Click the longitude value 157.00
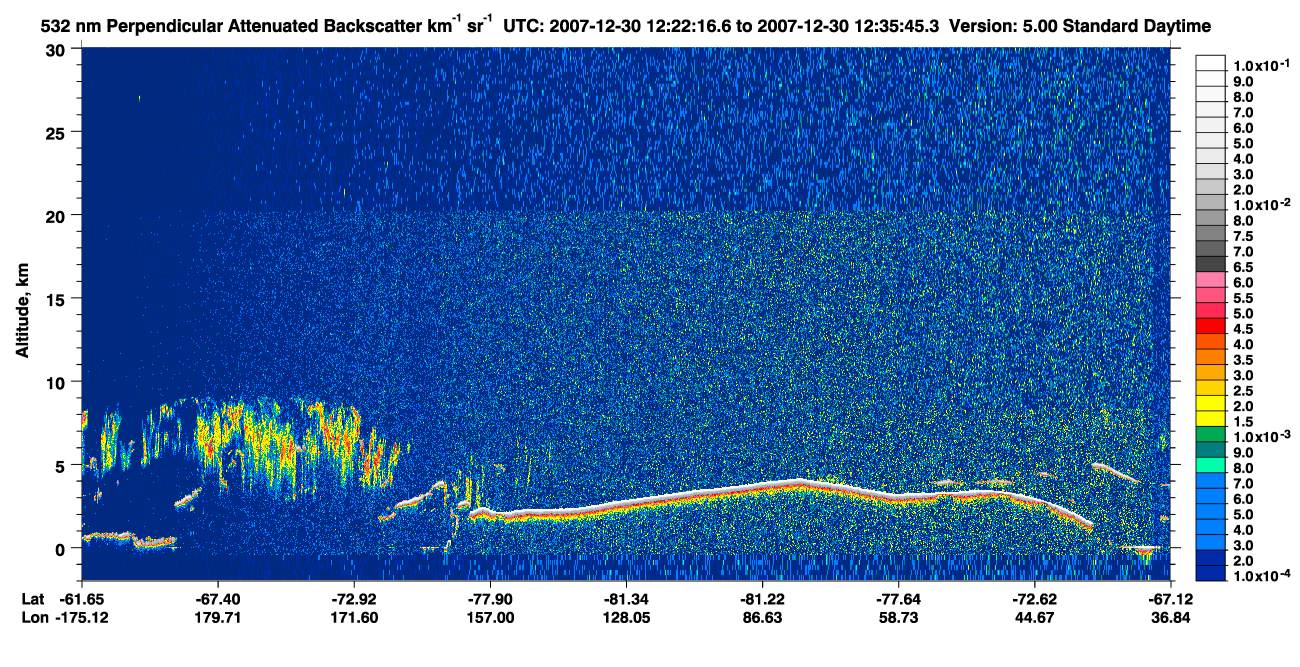The width and height of the screenshot is (1300, 667). point(490,618)
